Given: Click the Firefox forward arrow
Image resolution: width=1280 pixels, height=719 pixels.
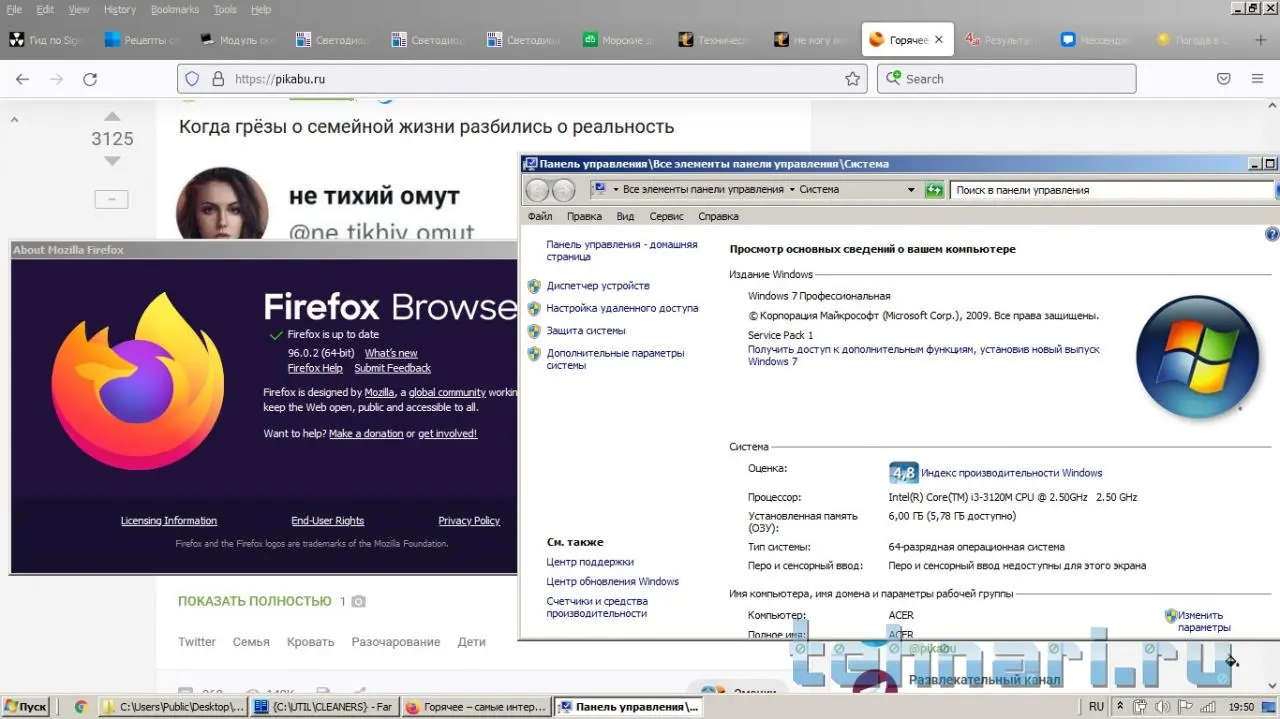Looking at the screenshot, I should tap(56, 79).
